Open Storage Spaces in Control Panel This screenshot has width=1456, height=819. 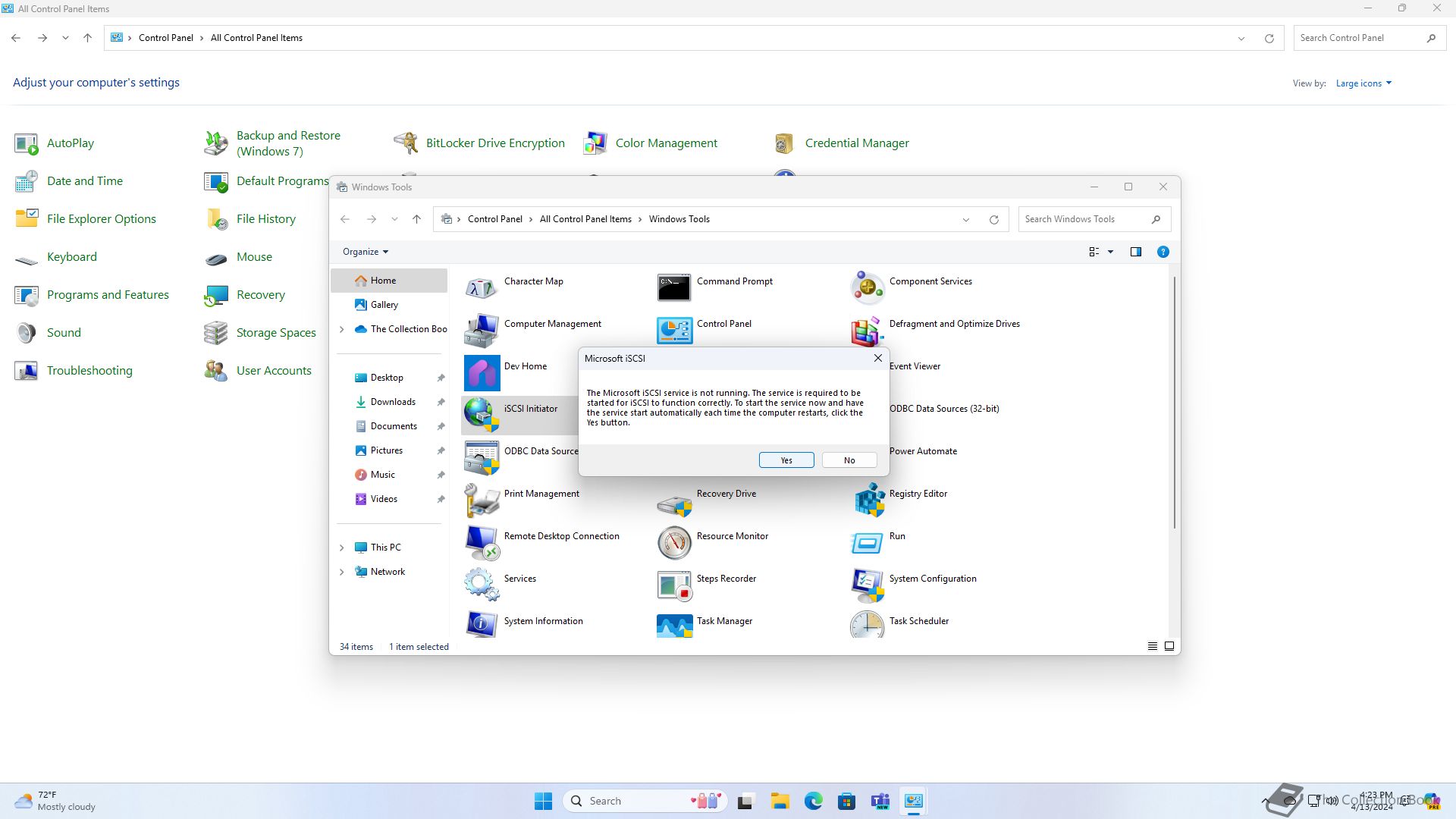tap(276, 332)
